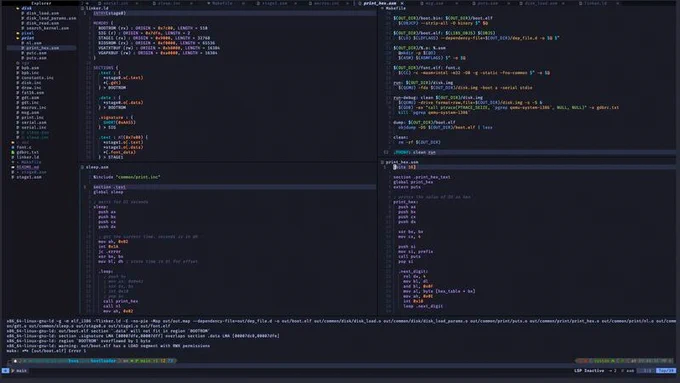The width and height of the screenshot is (680, 383).
Task: Open fat16.asm in Explorer
Action: 33,93
